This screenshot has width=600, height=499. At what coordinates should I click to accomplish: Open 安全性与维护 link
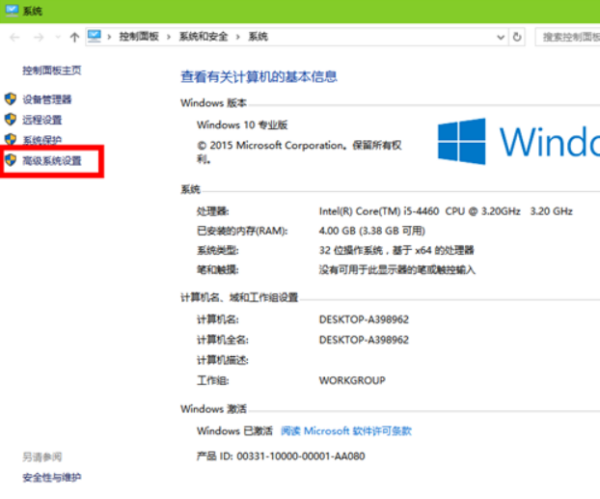point(52,477)
